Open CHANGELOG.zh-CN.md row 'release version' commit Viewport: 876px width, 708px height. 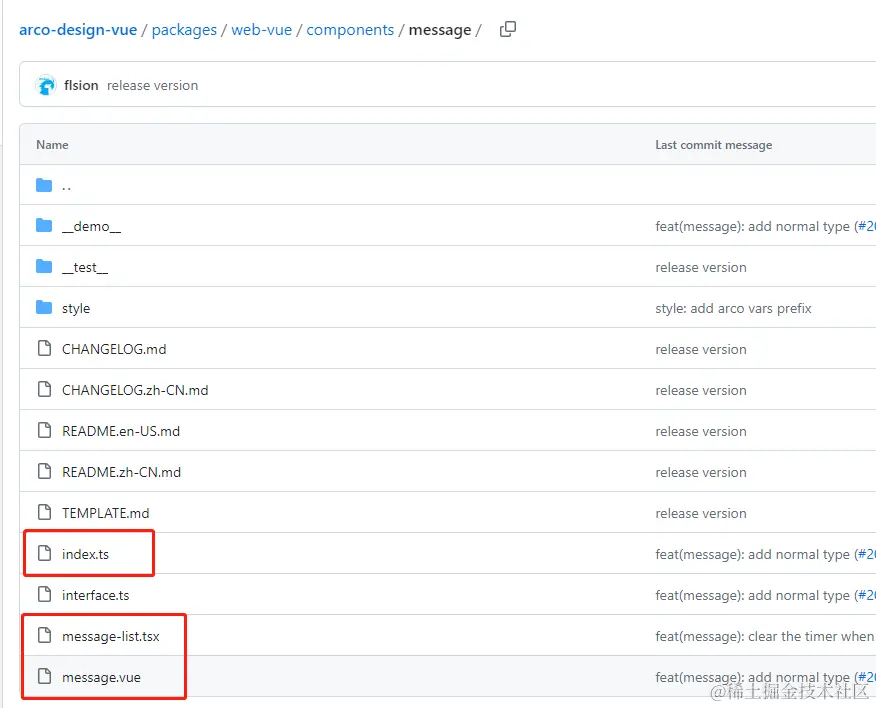(x=701, y=390)
